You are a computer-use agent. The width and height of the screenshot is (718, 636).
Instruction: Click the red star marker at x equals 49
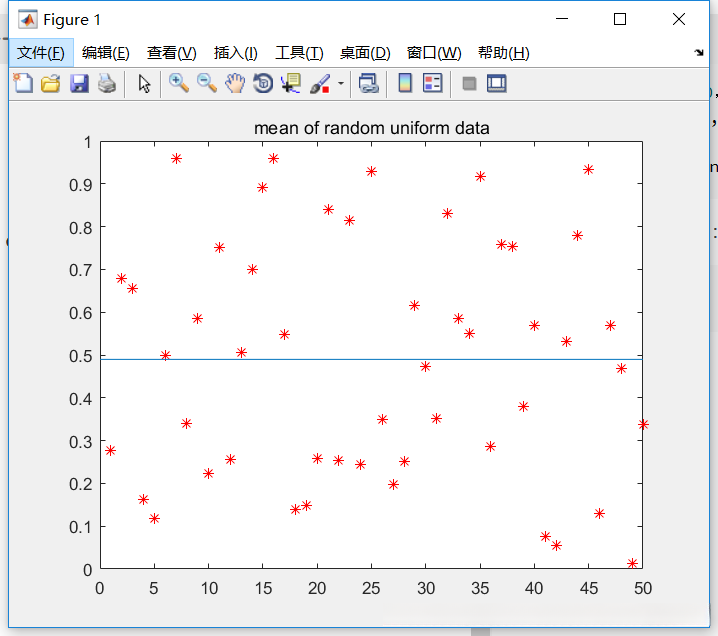pyautogui.click(x=632, y=563)
